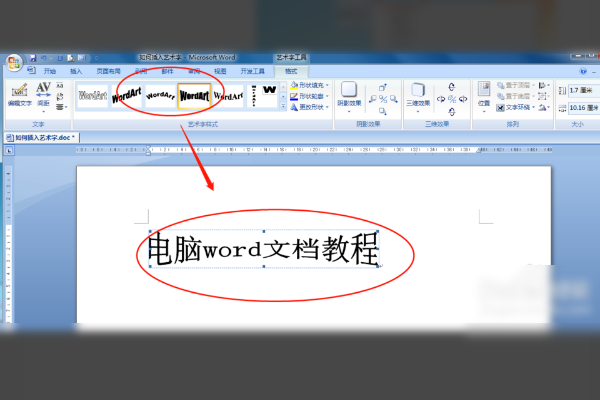Select the slanted upward WordArt style
The height and width of the screenshot is (400, 600).
pos(127,96)
